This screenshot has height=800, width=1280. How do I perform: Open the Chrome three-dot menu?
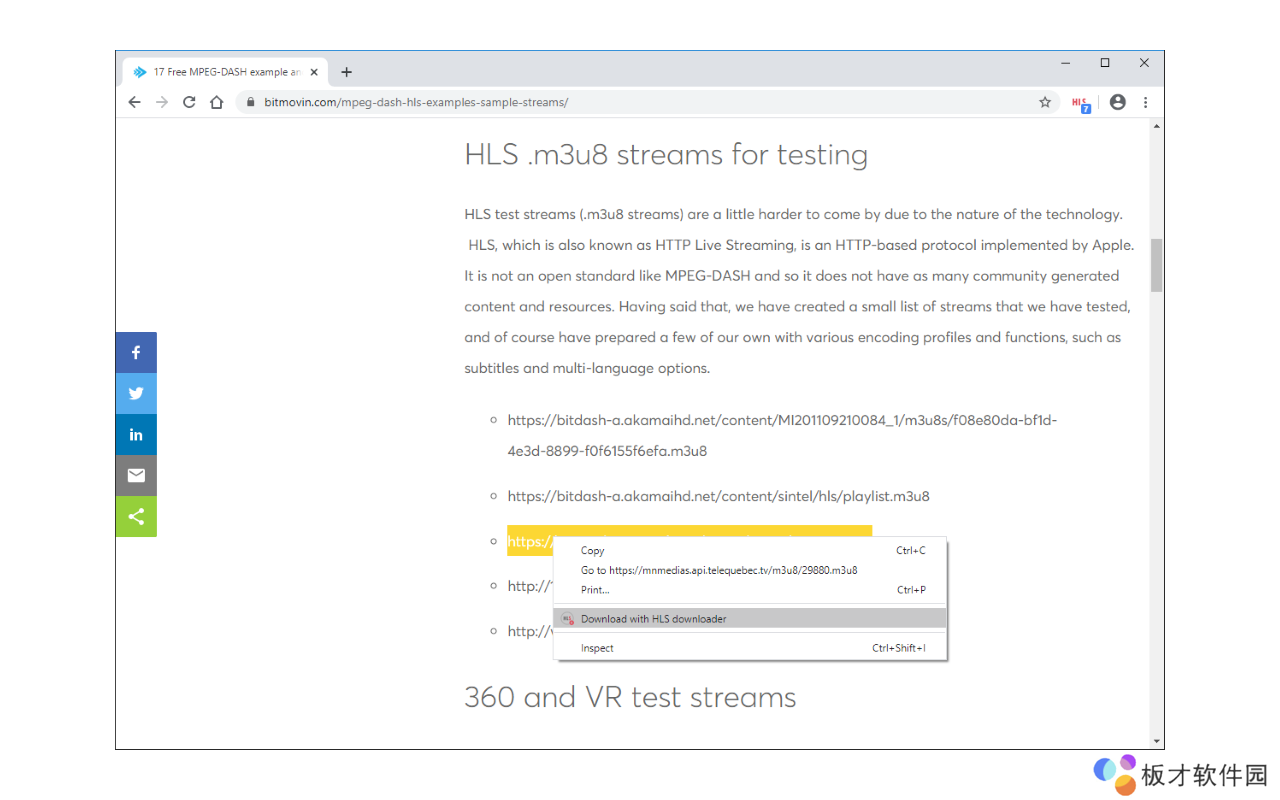(x=1145, y=102)
